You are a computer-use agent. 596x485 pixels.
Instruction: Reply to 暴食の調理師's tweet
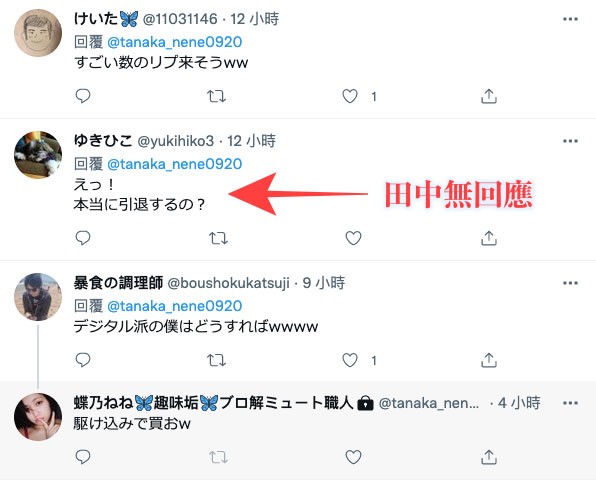click(82, 360)
